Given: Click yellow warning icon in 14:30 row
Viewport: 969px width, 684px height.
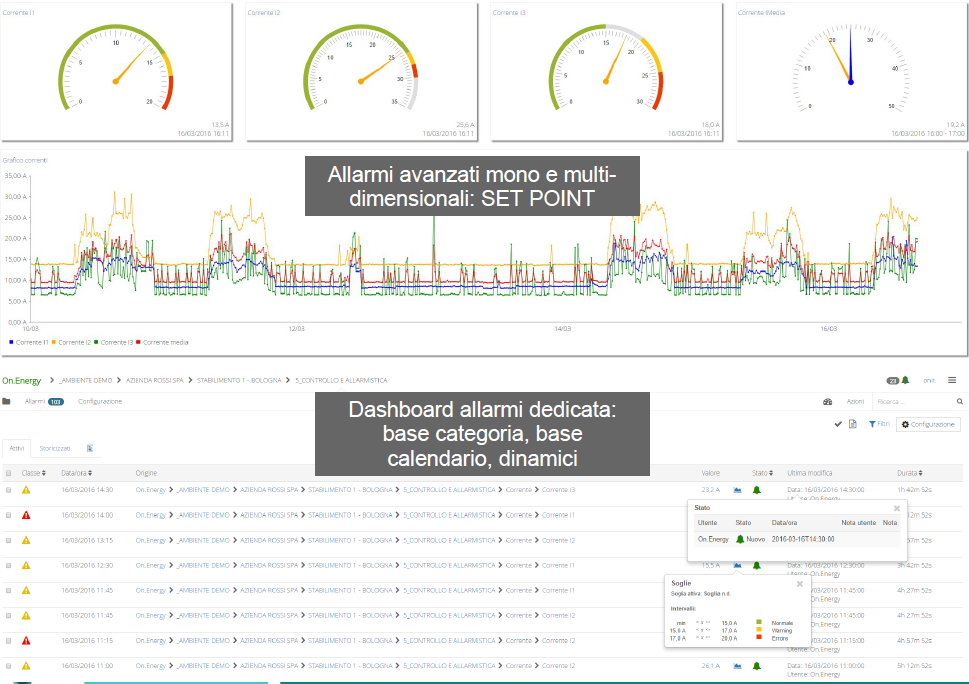Looking at the screenshot, I should 26,490.
